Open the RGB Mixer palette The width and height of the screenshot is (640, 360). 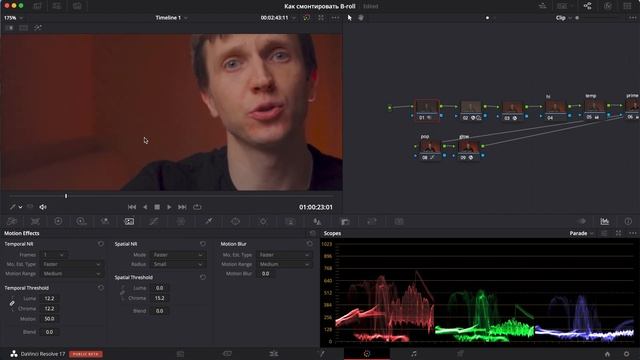[x=105, y=221]
